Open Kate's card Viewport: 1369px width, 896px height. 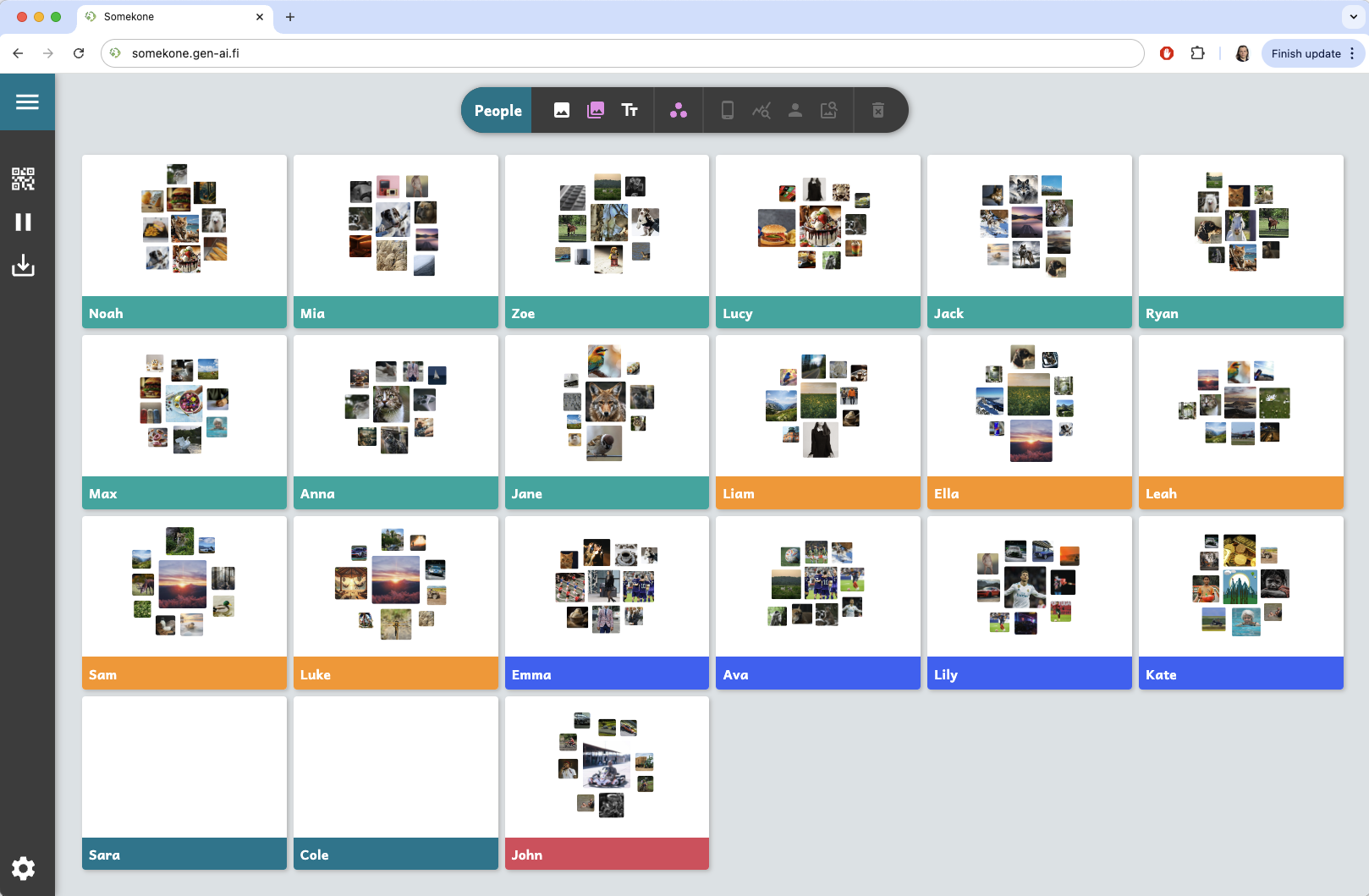(1241, 602)
